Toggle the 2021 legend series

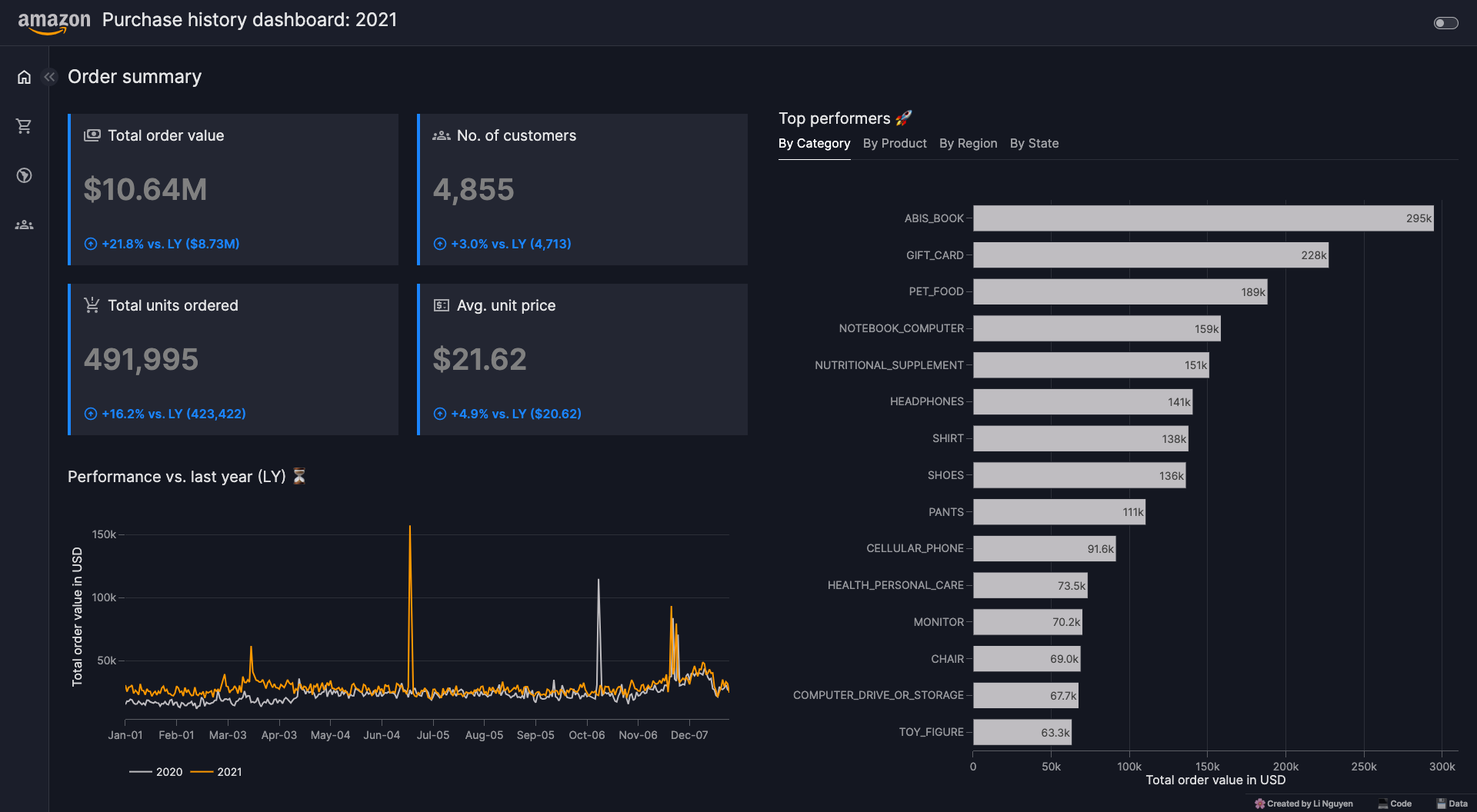point(216,772)
